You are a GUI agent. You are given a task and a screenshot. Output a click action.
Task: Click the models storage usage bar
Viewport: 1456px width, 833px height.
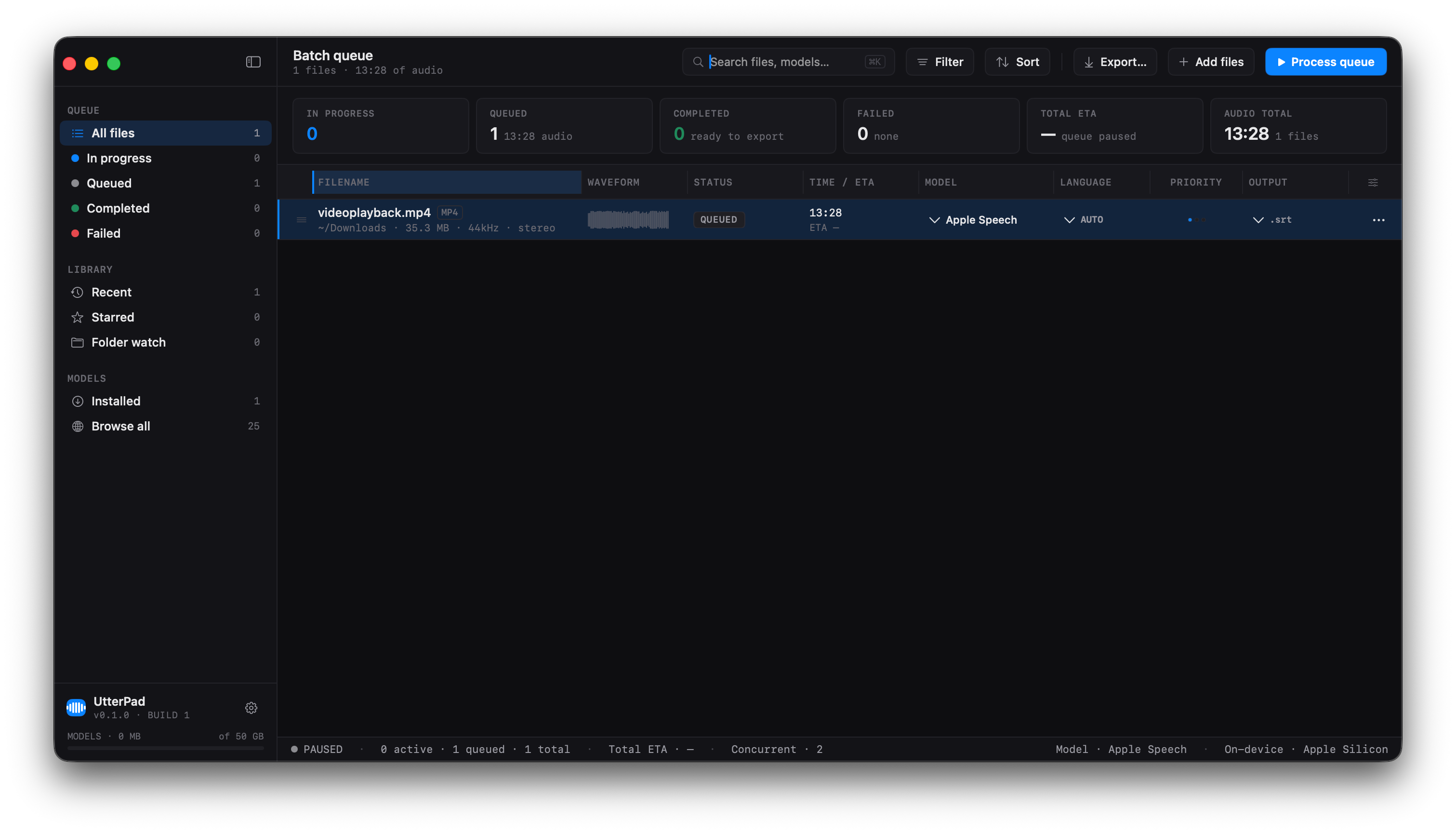165,747
